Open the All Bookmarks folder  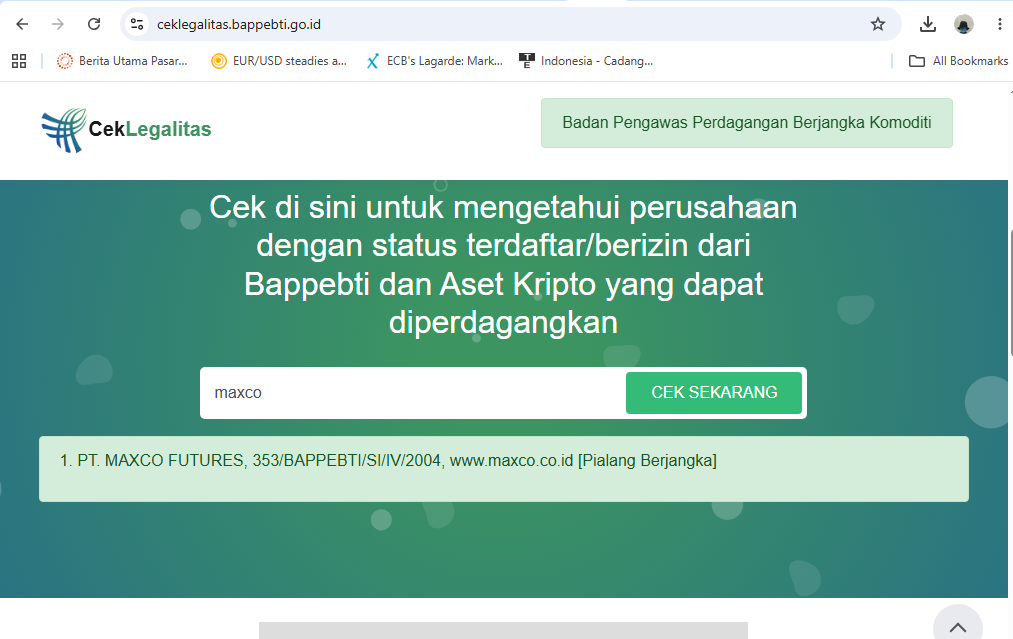point(958,61)
